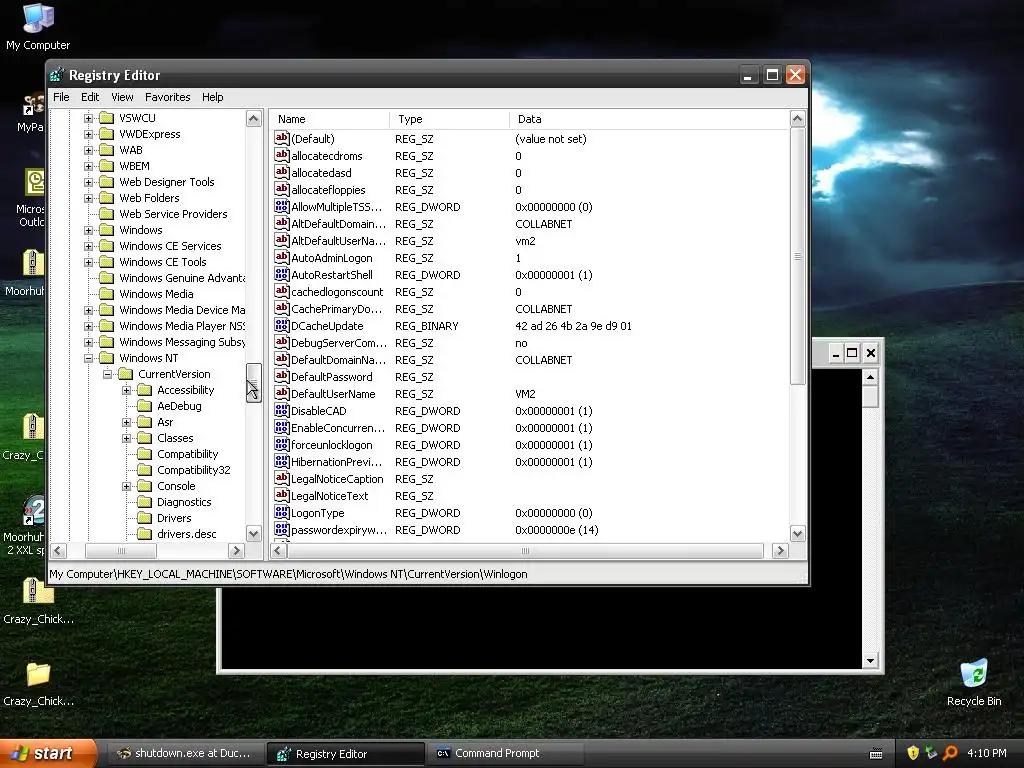The image size is (1024, 768).
Task: Click the LogonType DWORD icon
Action: (x=281, y=511)
